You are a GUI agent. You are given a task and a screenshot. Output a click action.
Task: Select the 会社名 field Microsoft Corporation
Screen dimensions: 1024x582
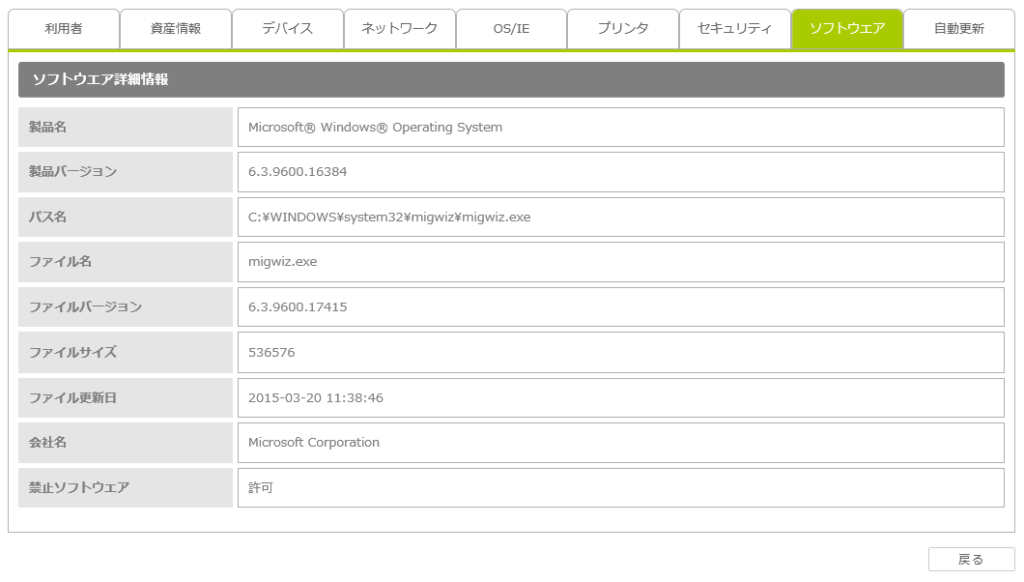point(620,442)
